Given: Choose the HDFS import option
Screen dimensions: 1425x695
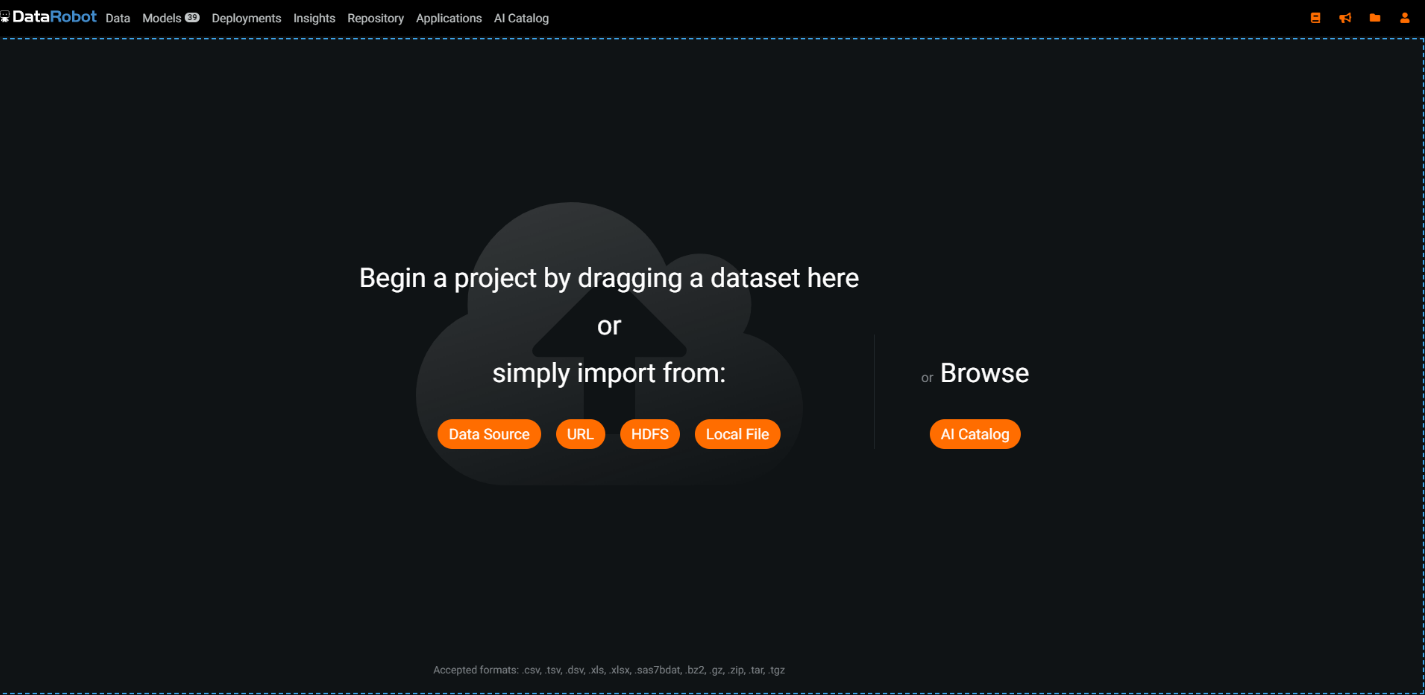Looking at the screenshot, I should pos(649,434).
